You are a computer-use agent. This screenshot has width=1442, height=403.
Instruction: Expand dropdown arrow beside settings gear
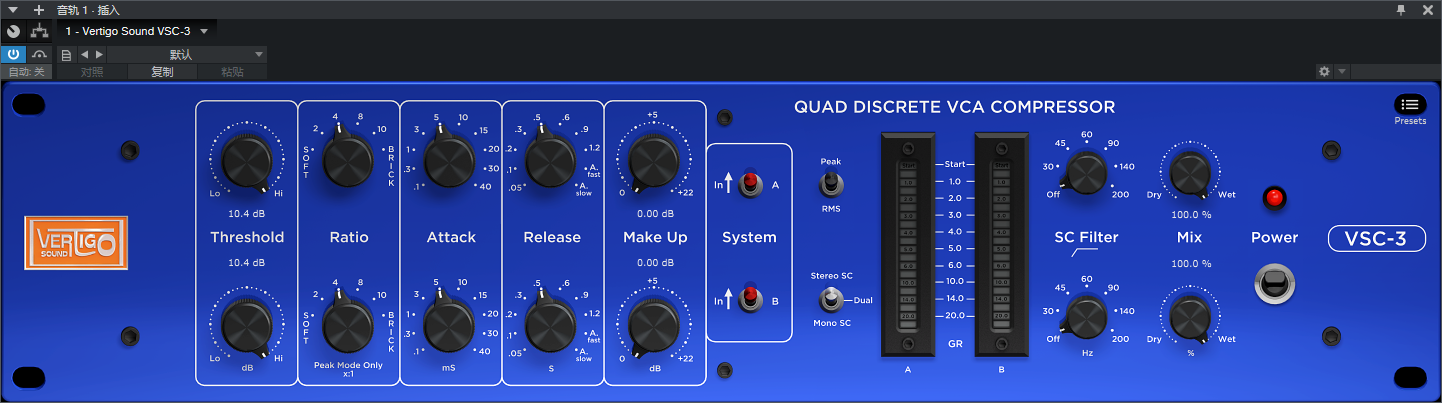[x=1342, y=72]
